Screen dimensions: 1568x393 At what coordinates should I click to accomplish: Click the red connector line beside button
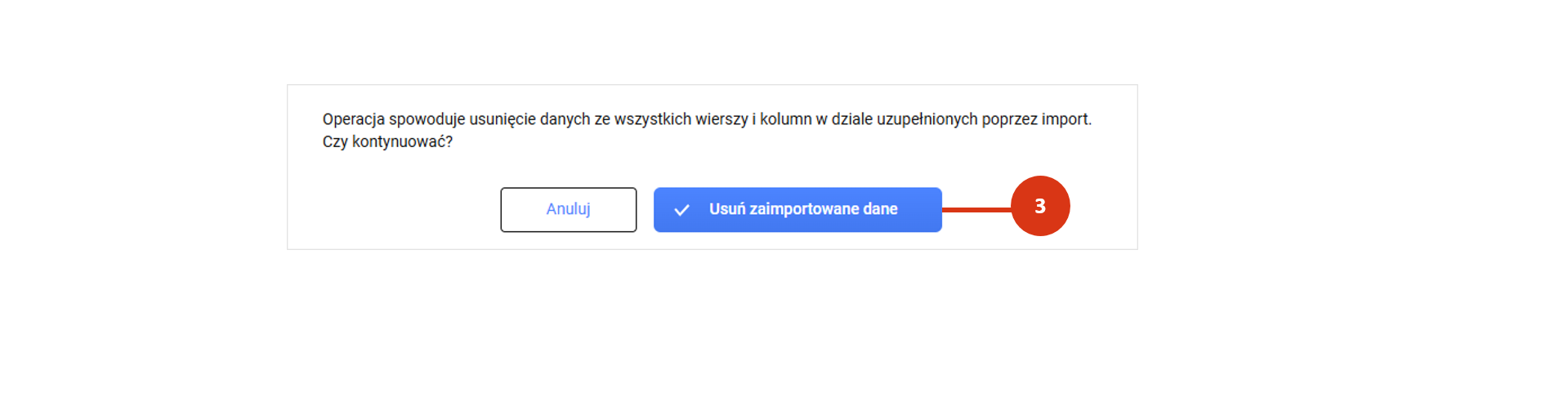[976, 210]
